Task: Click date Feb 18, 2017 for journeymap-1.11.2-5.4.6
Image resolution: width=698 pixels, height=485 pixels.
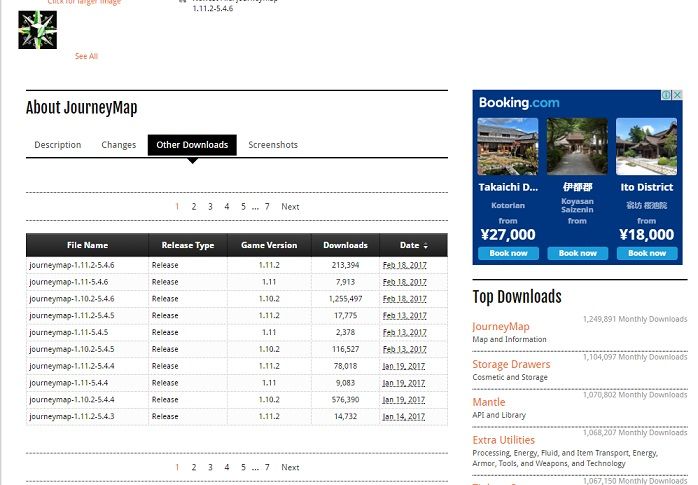Action: [405, 265]
